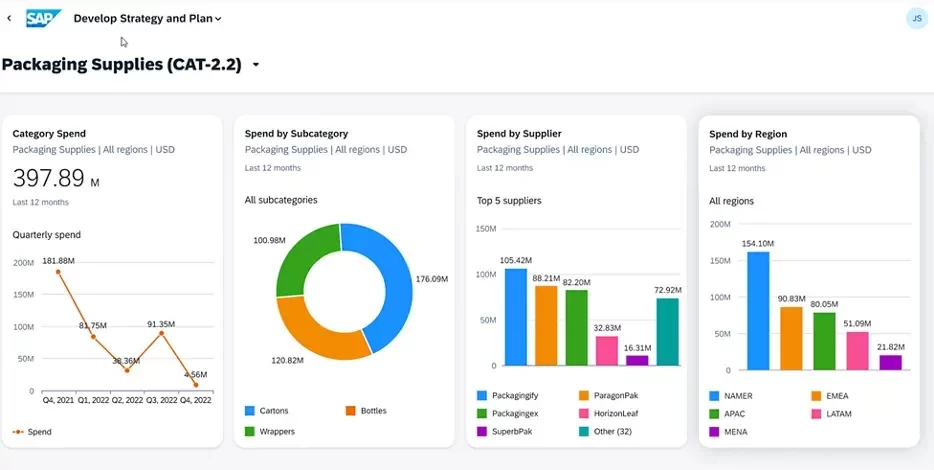Open the JS user avatar menu
The image size is (934, 470).
point(915,18)
